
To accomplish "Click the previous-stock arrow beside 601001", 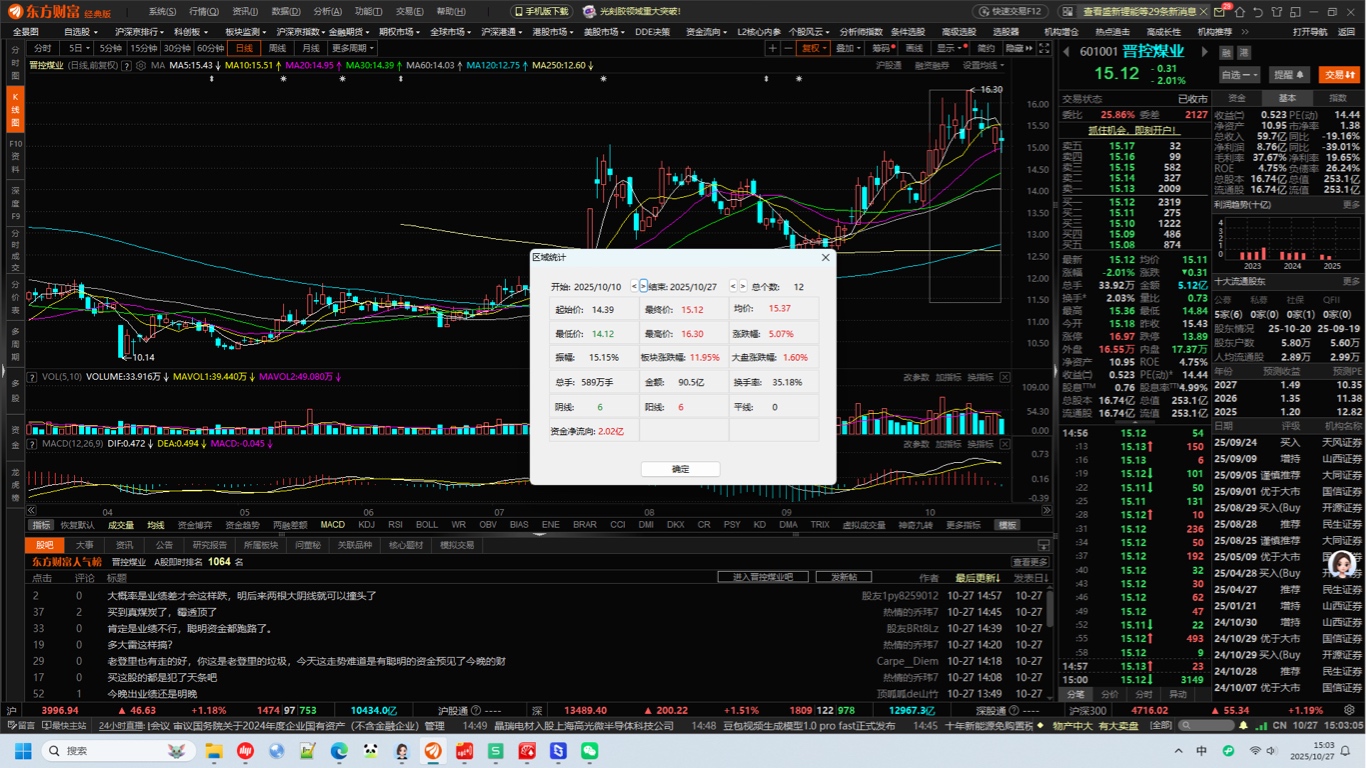I will (x=1067, y=52).
